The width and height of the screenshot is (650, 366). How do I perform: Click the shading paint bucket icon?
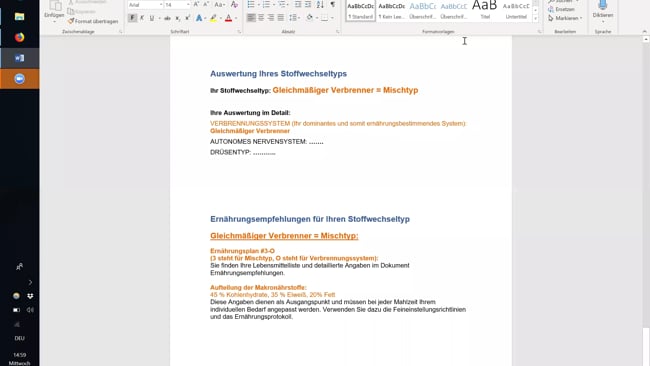(310, 18)
